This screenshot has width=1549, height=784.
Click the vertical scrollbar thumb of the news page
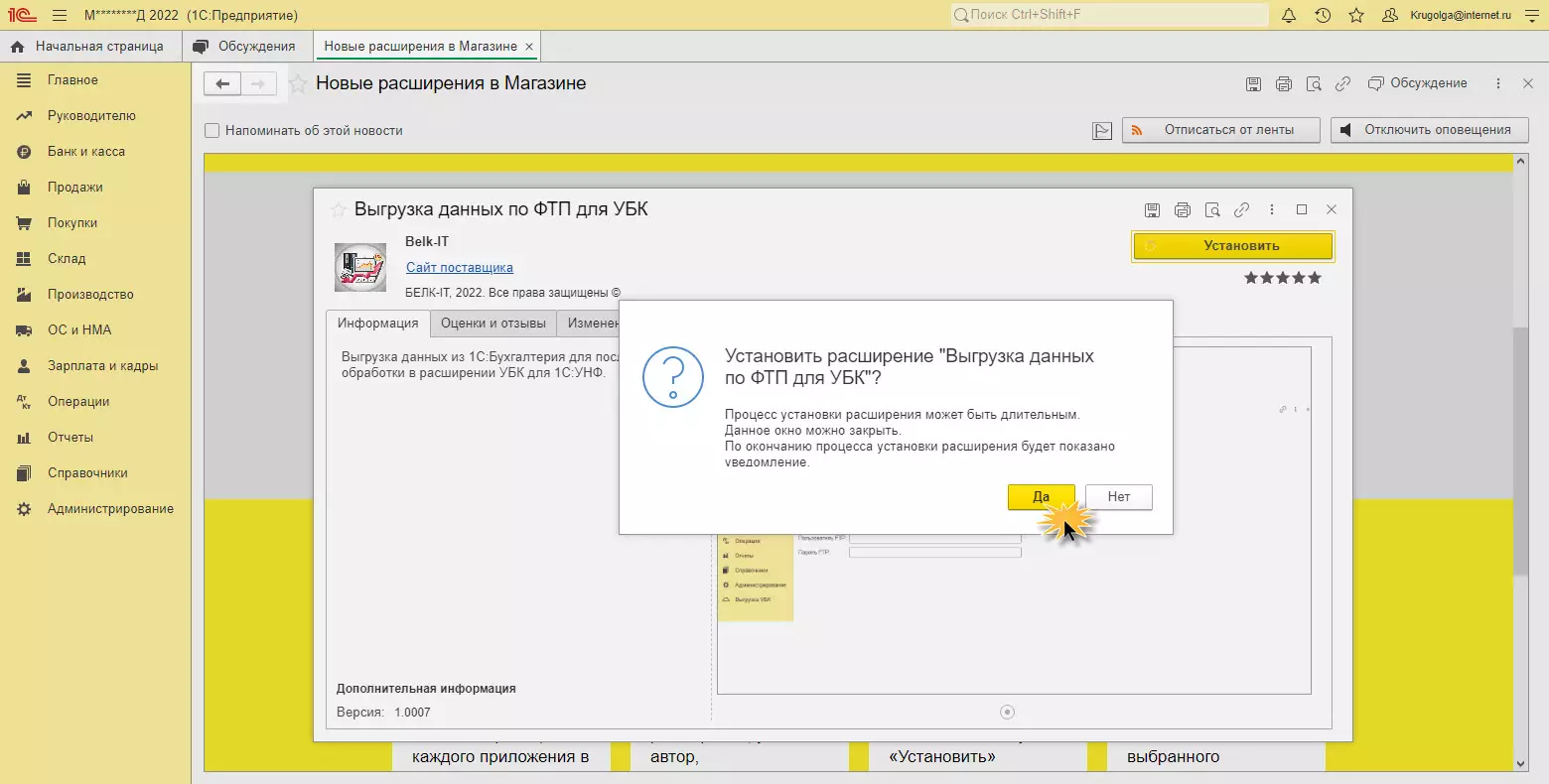coord(1520,450)
